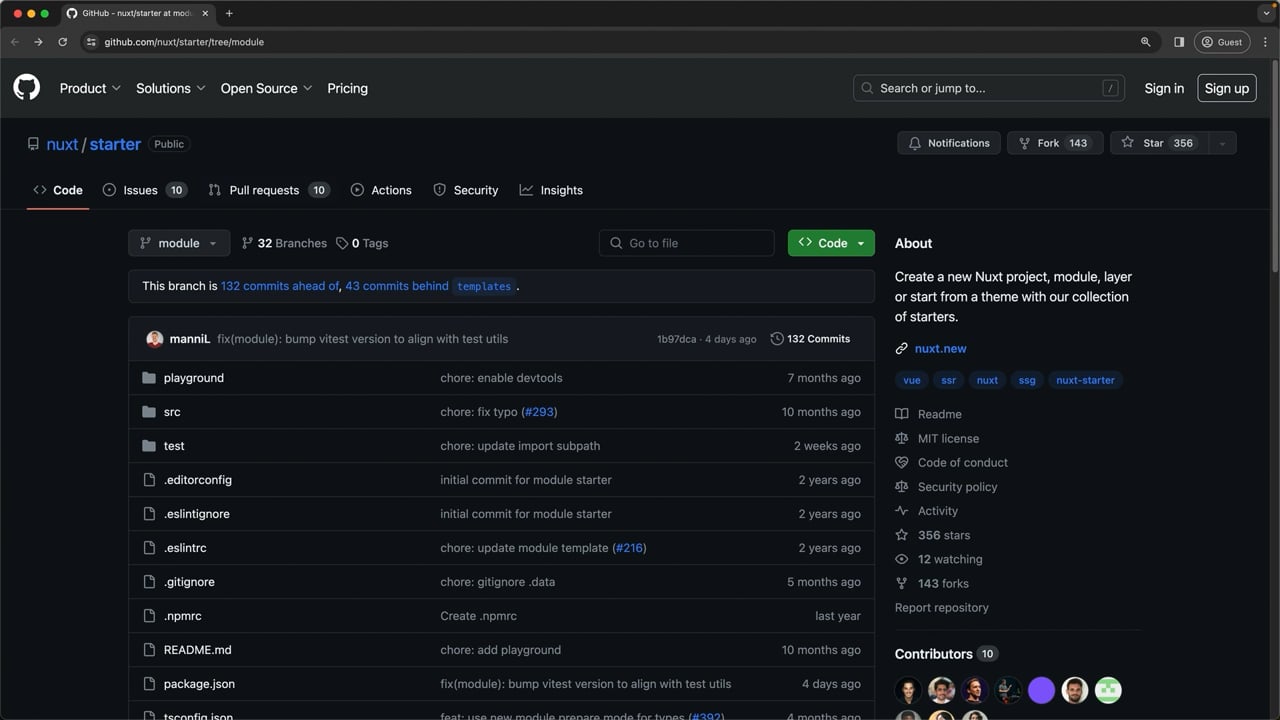This screenshot has width=1280, height=720.
Task: Click the Guest profile button
Action: pos(1222,42)
